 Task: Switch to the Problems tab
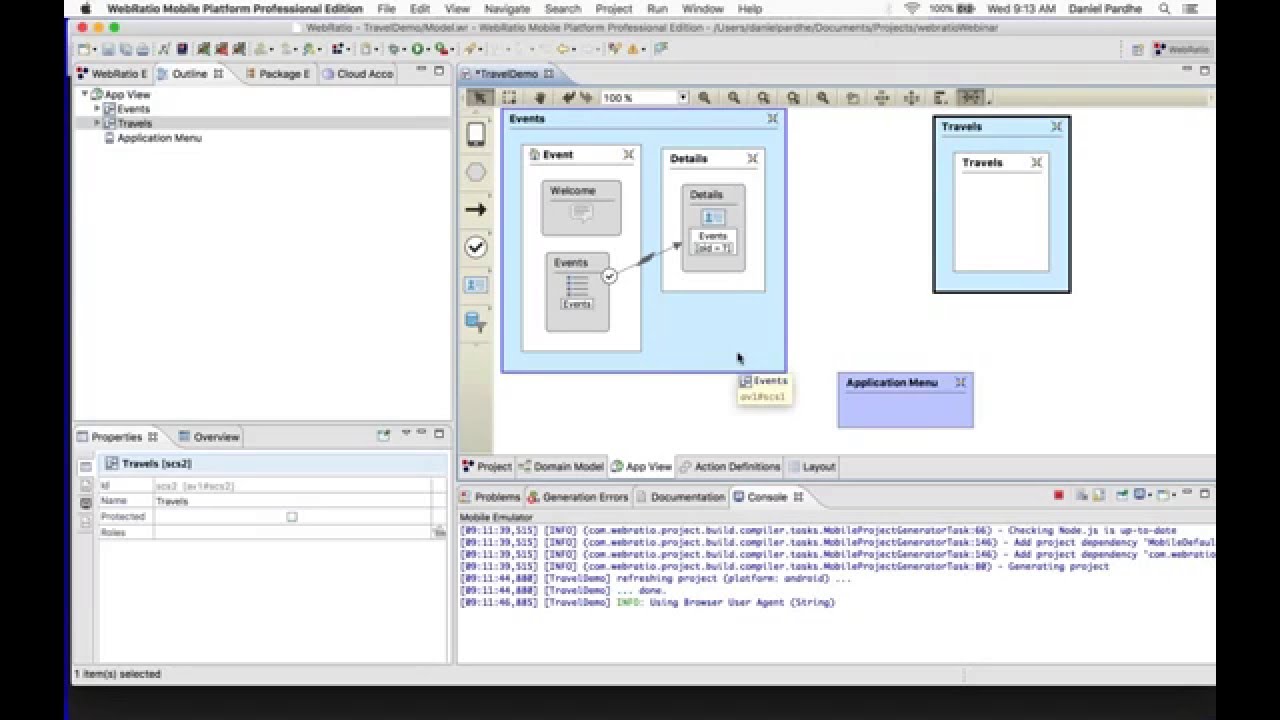tap(490, 497)
